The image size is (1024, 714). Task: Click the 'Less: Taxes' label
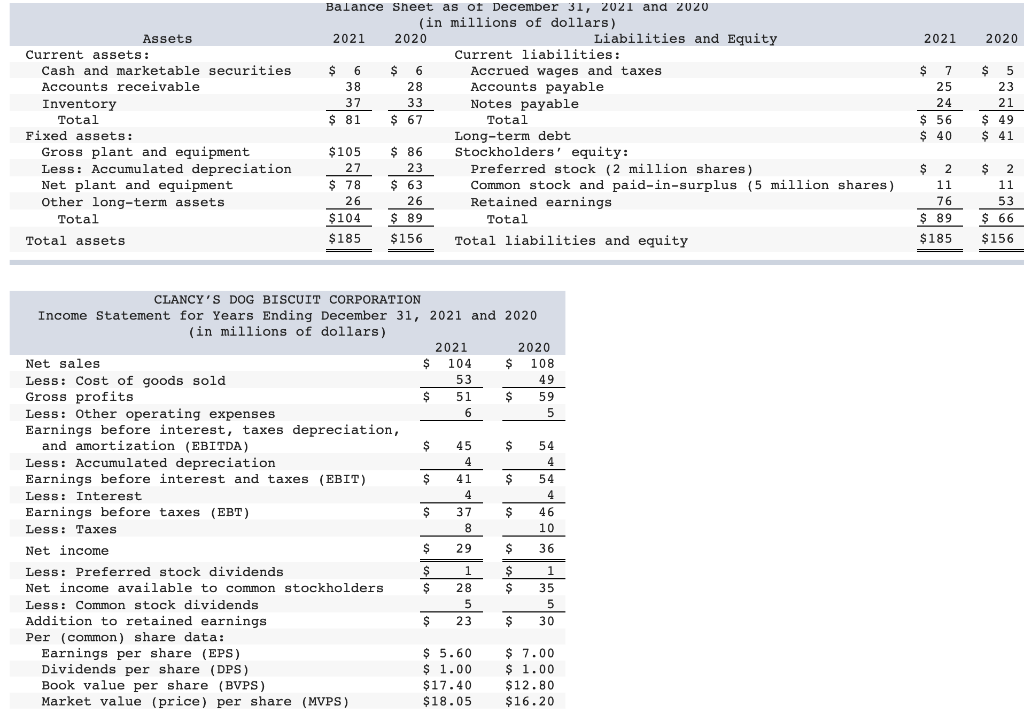(71, 530)
